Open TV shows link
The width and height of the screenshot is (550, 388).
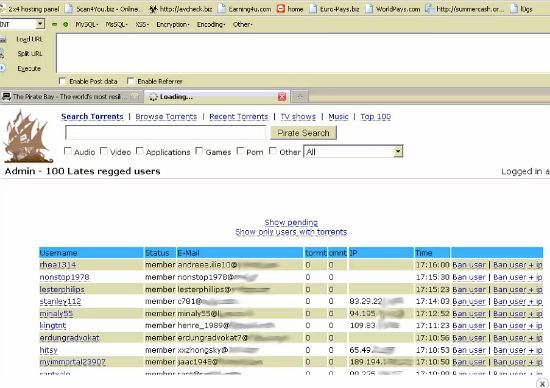(298, 116)
